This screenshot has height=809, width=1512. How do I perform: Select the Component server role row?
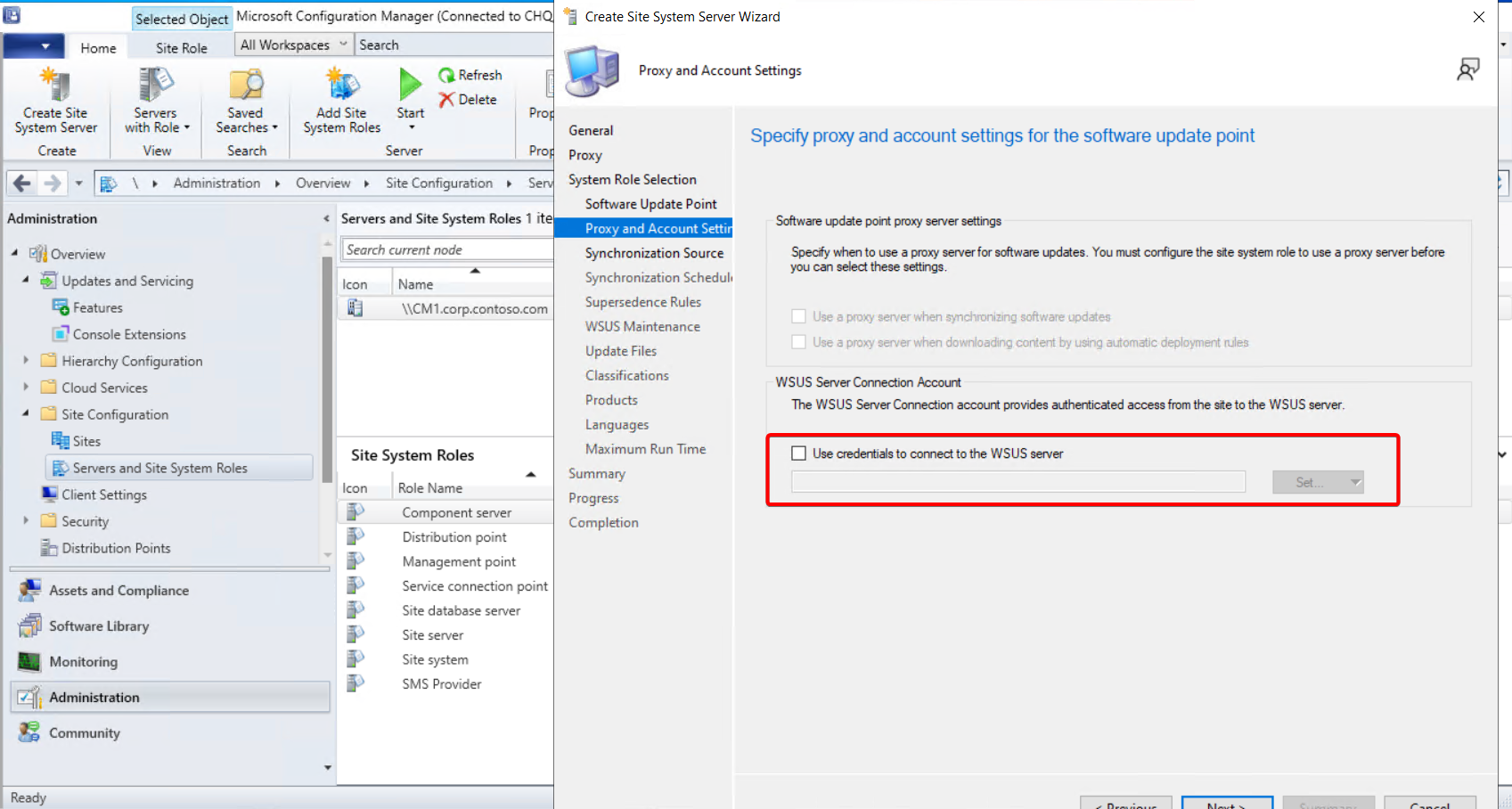click(x=445, y=512)
